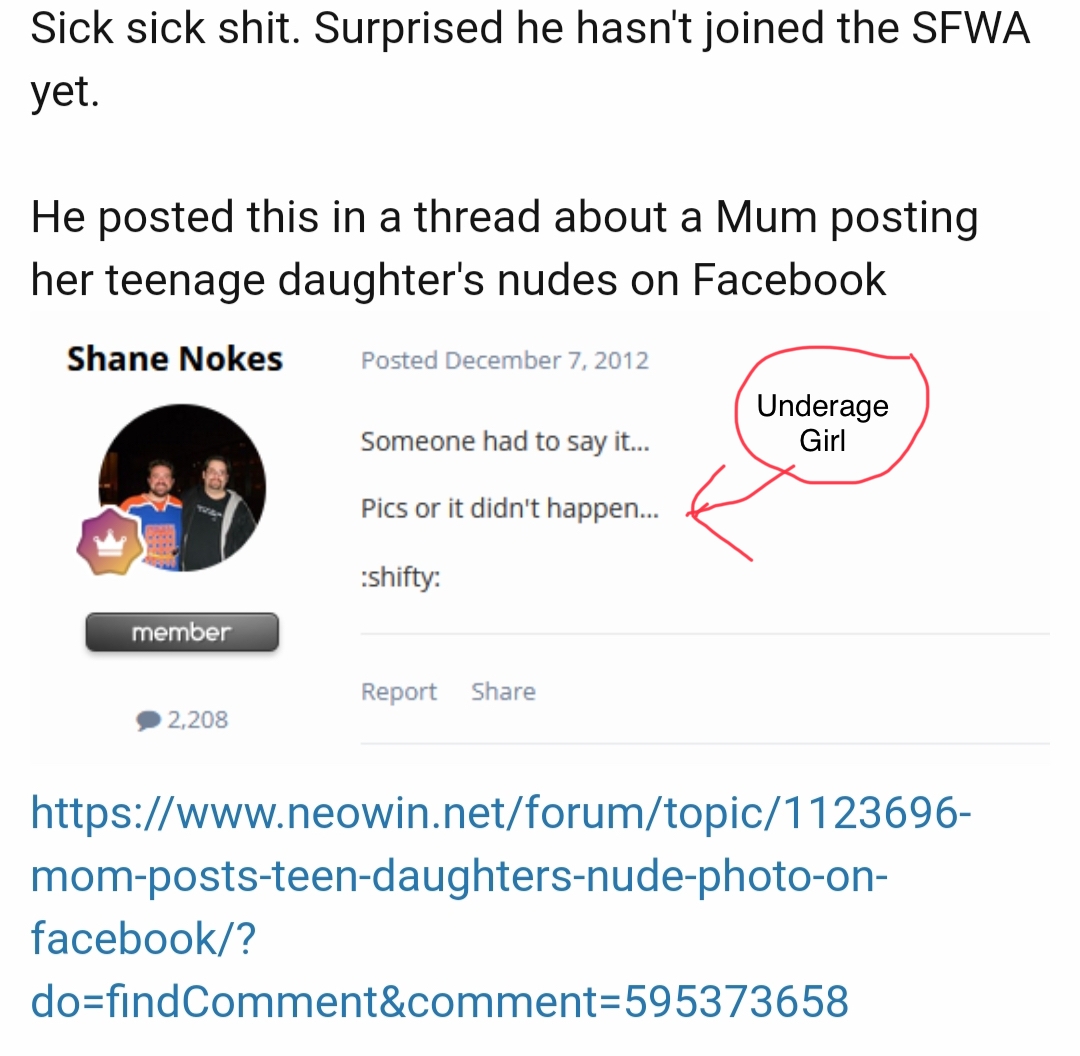The height and width of the screenshot is (1056, 1080).
Task: Open the neowin.net forum topic URL
Action: [x=501, y=813]
